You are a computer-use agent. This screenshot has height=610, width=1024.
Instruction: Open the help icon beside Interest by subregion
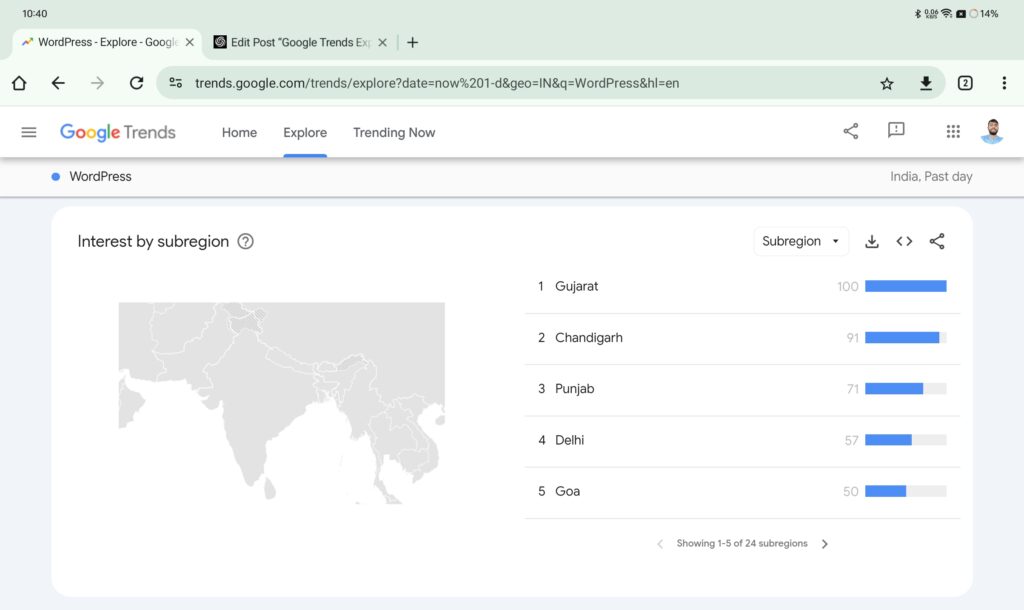[245, 241]
